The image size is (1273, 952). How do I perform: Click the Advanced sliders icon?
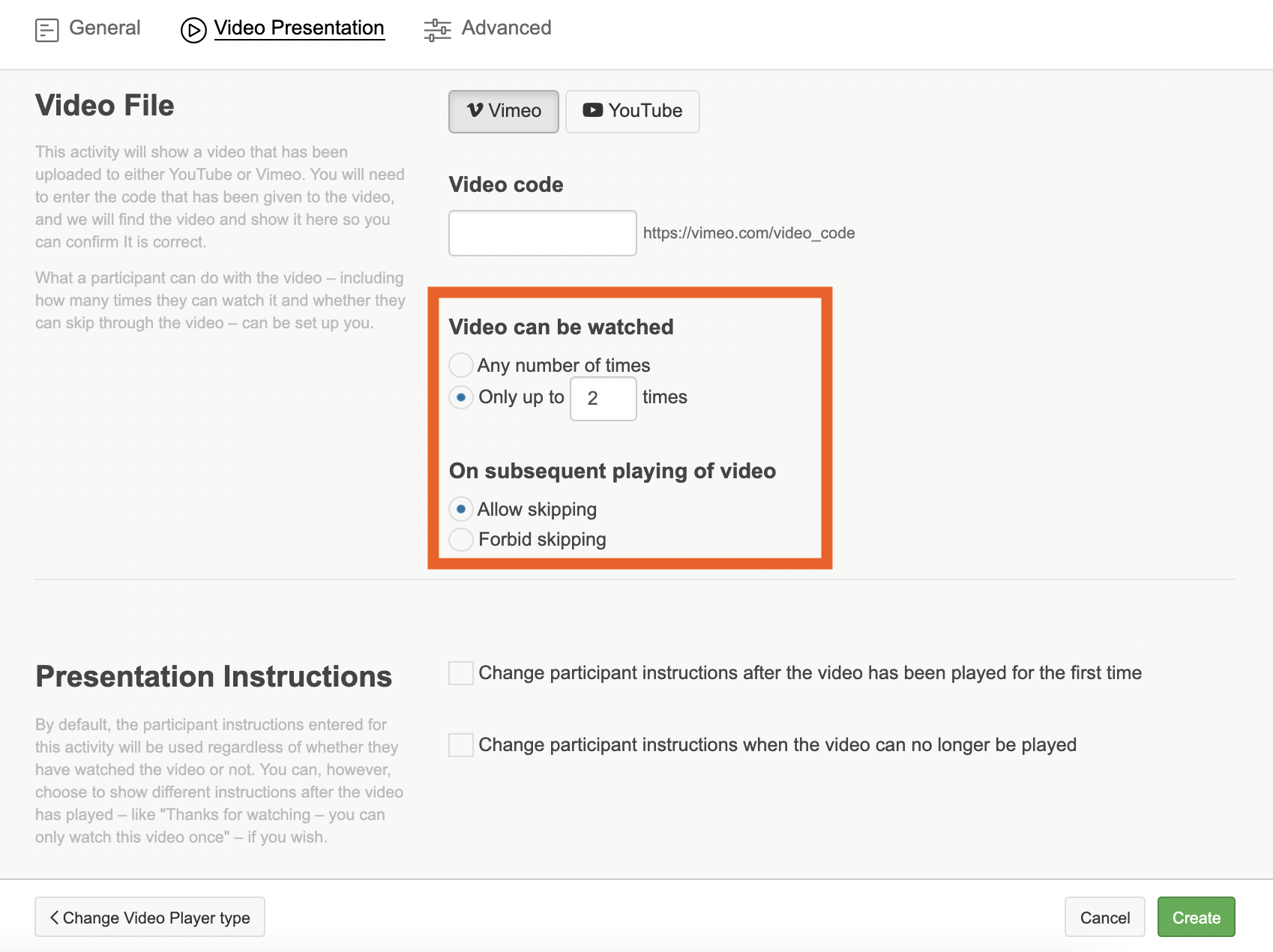pyautogui.click(x=437, y=30)
